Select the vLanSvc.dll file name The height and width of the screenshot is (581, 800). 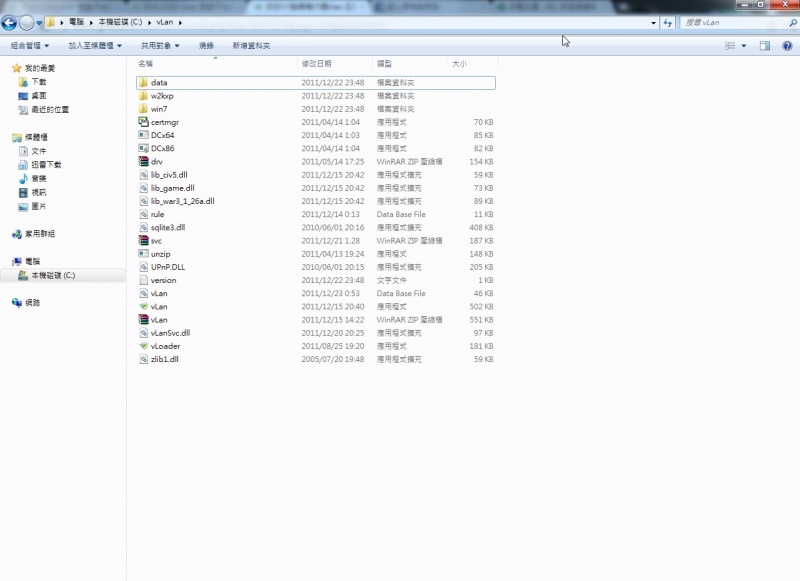(170, 333)
